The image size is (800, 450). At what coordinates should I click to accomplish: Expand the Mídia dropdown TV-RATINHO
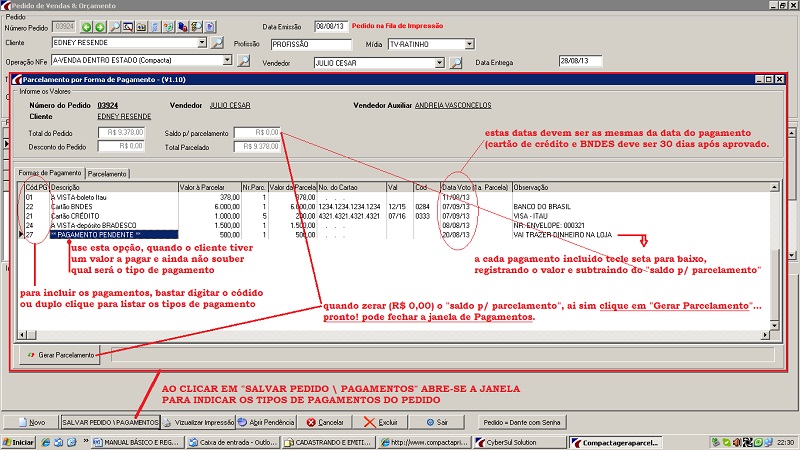[x=469, y=44]
